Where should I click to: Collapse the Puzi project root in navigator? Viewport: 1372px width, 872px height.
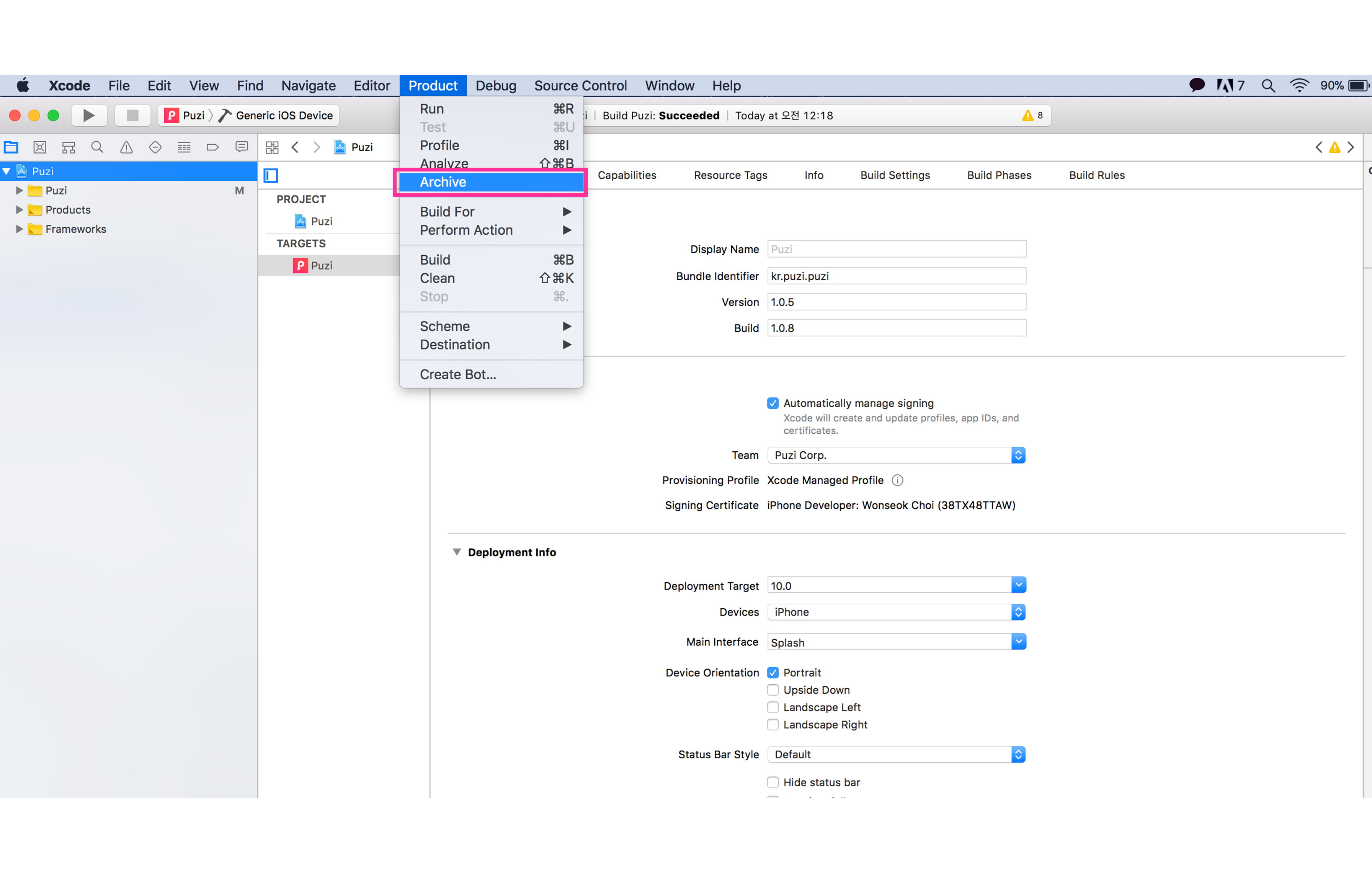coord(6,171)
